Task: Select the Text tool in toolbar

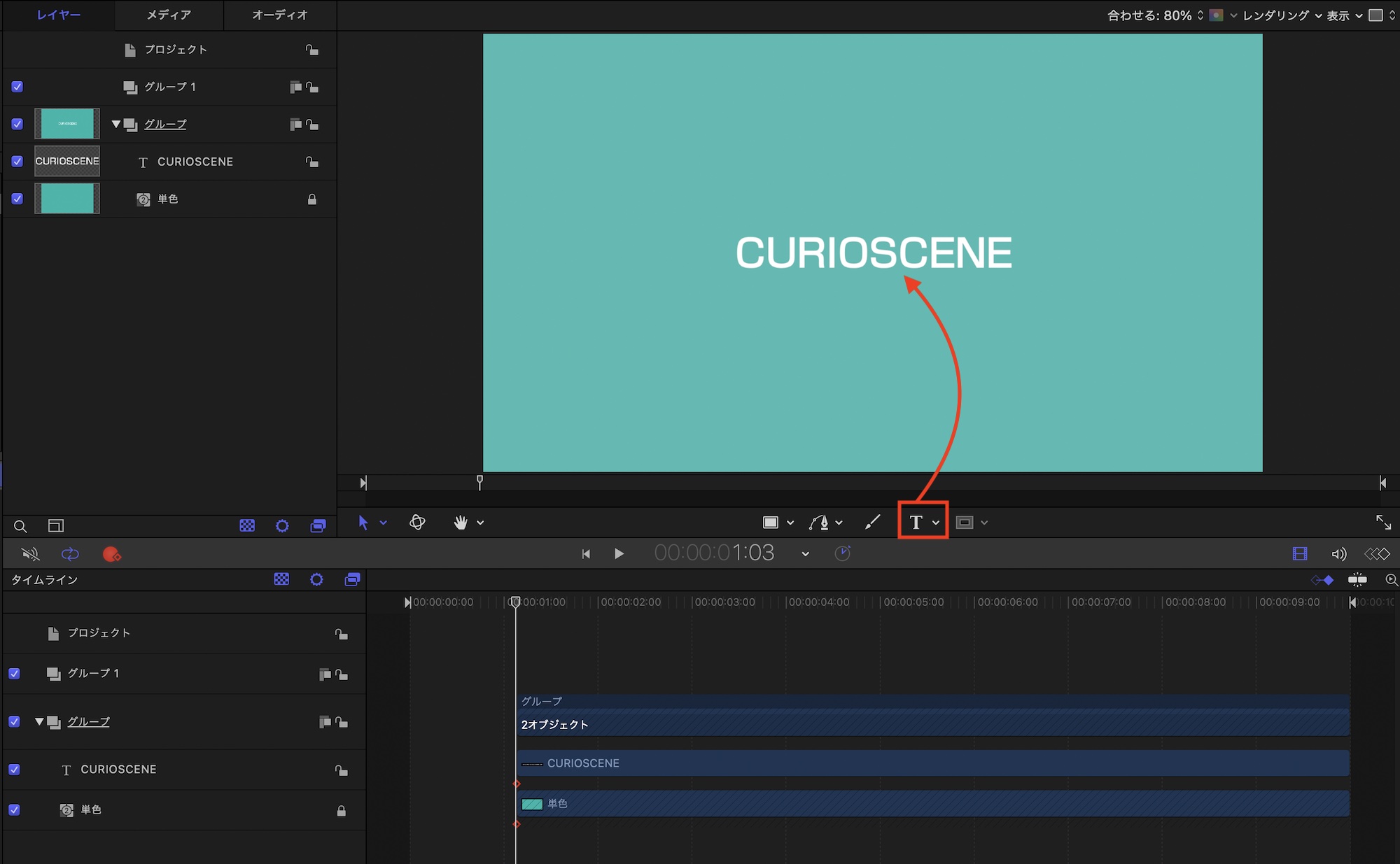Action: click(x=916, y=523)
